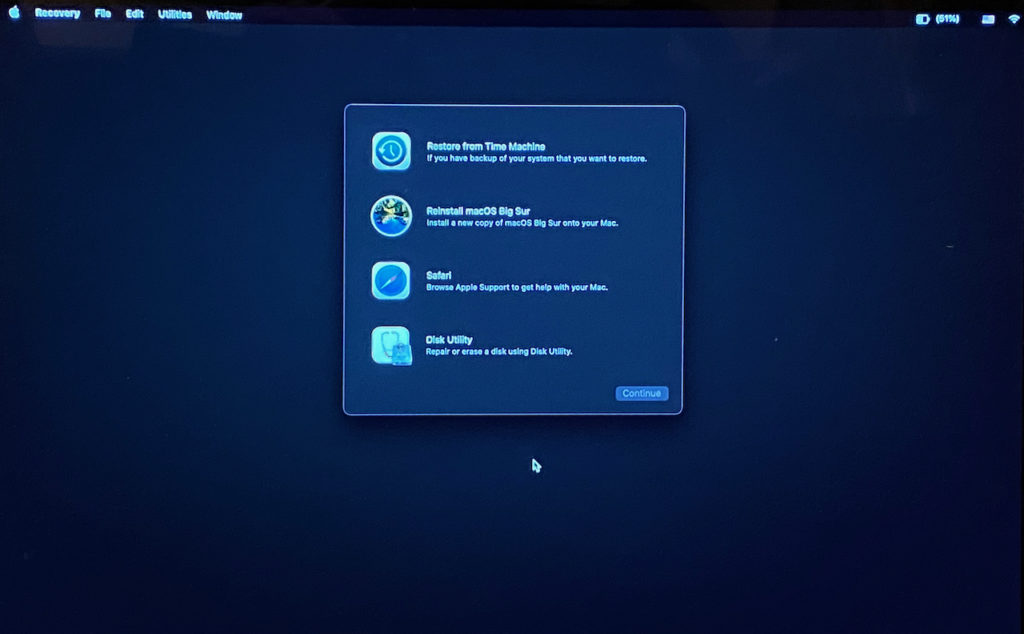Select the Disk Utility stethoscope icon
The height and width of the screenshot is (634, 1024).
coord(391,346)
